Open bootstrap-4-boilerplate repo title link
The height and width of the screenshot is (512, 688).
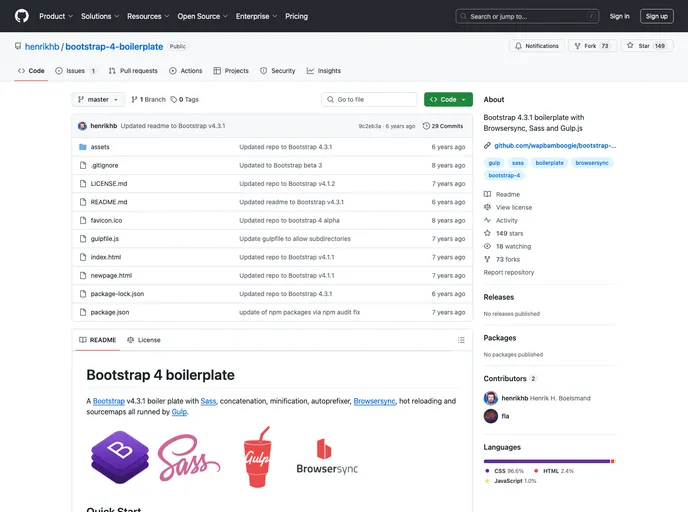[x=114, y=47]
